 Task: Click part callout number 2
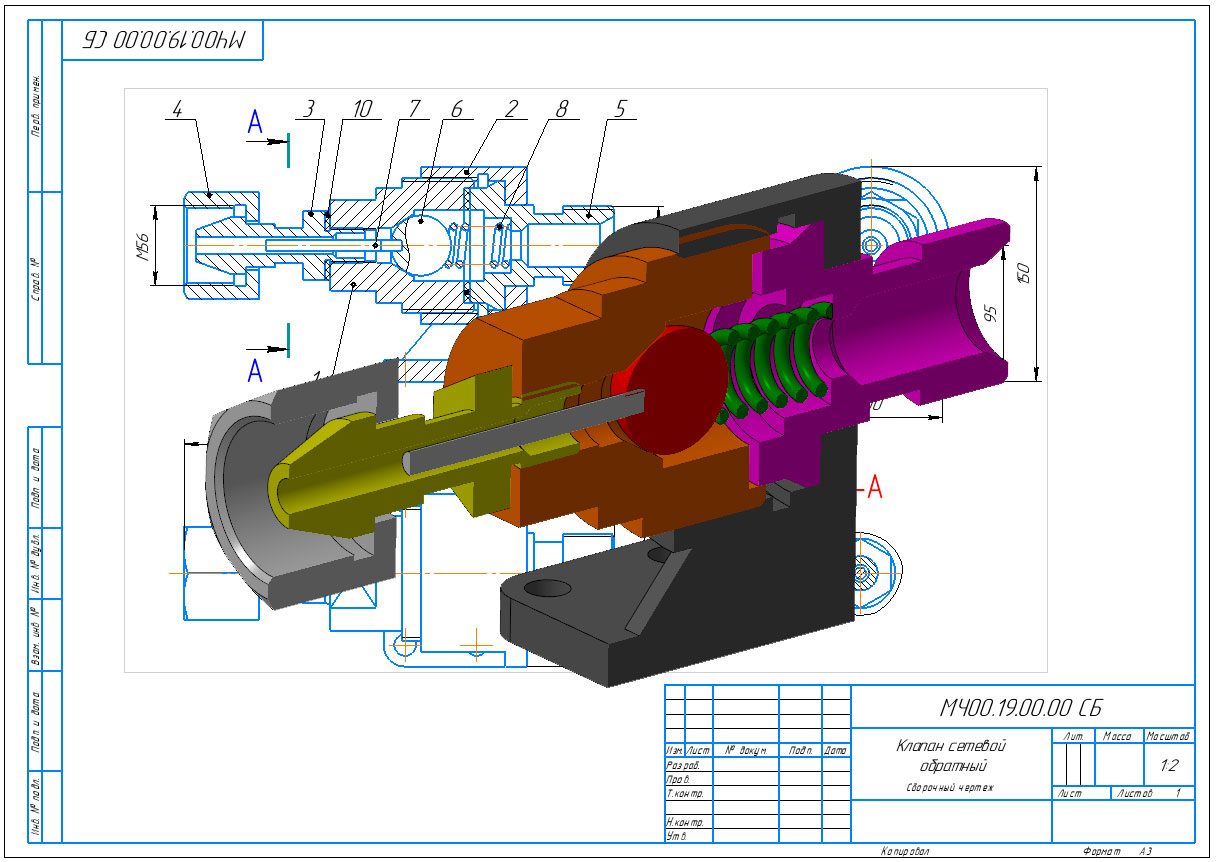510,110
